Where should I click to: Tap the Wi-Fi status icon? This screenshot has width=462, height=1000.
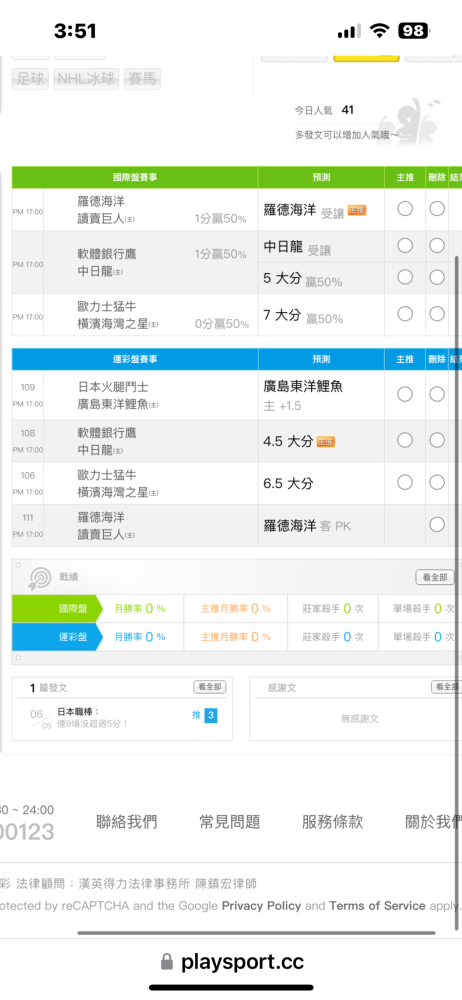[380, 31]
